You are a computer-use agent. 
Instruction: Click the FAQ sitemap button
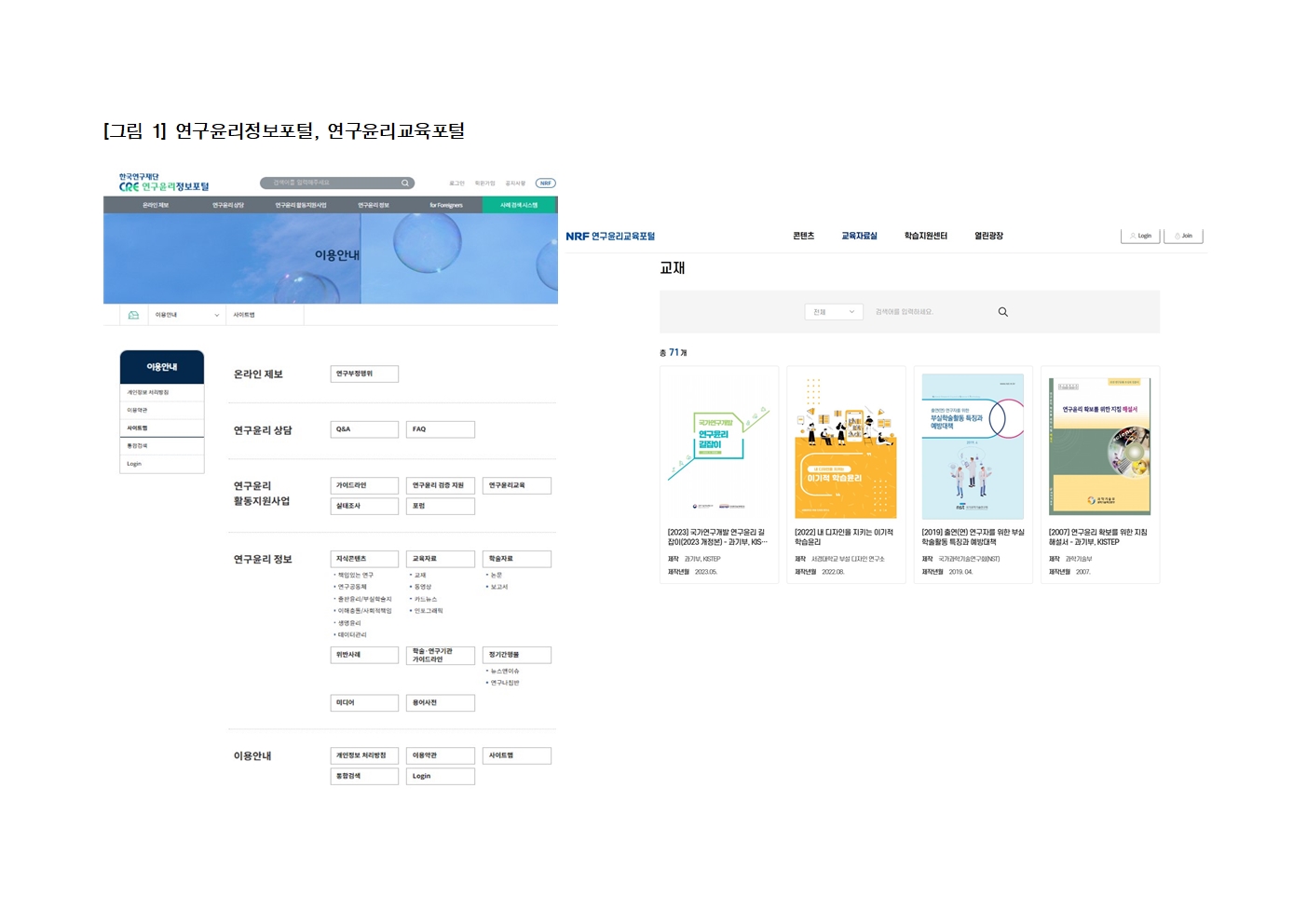tap(440, 429)
